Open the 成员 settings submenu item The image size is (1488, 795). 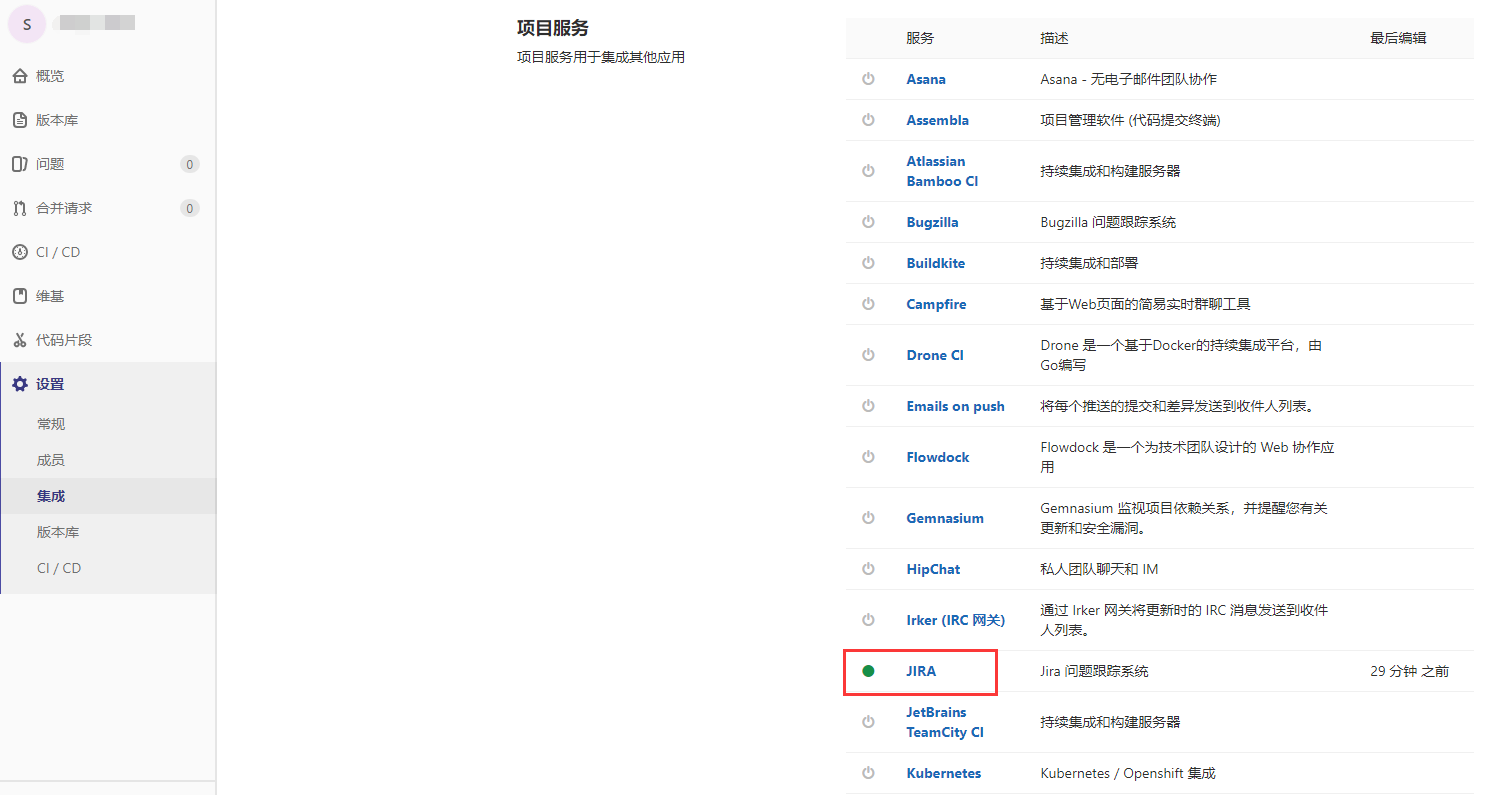(51, 460)
